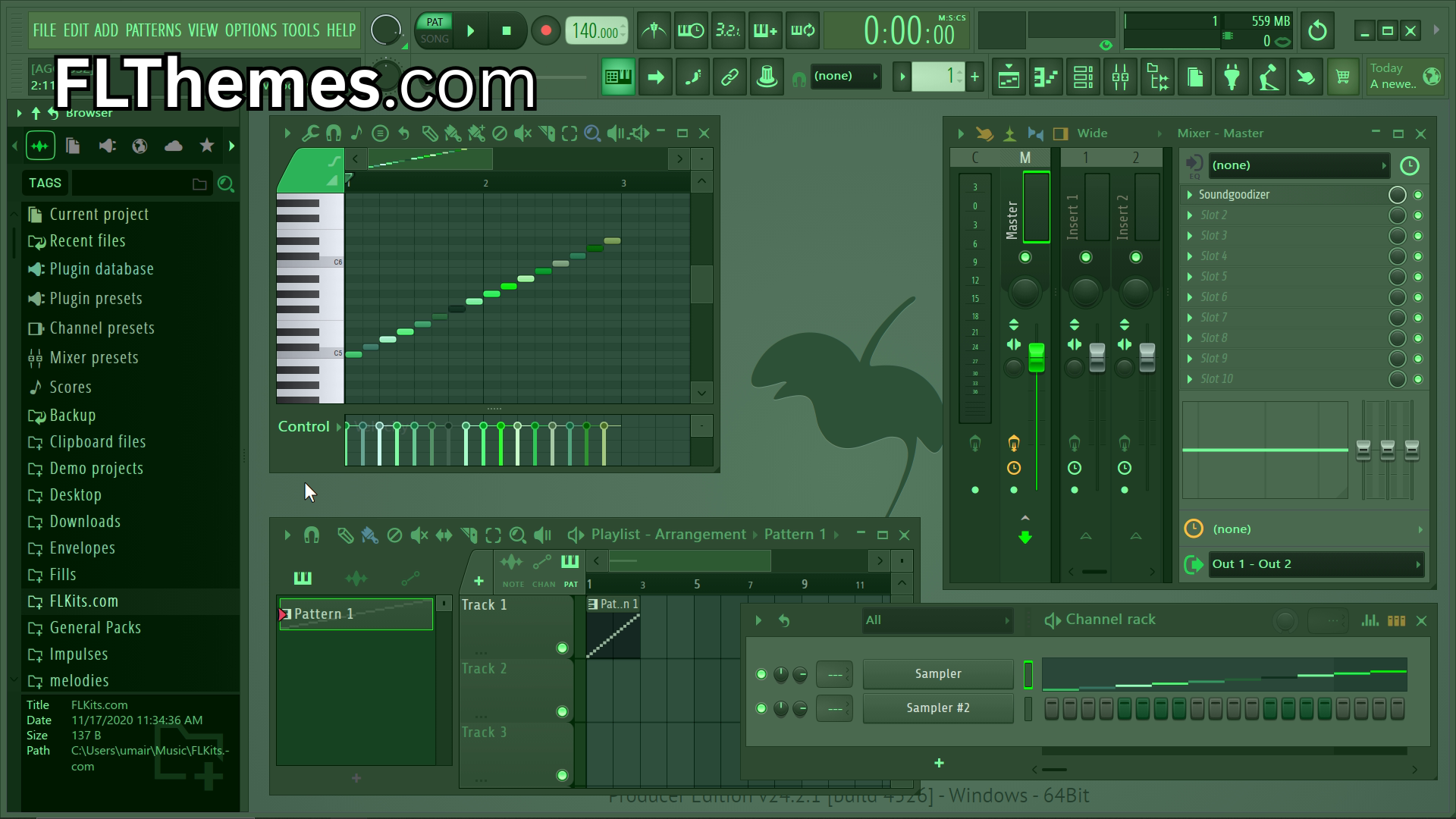The width and height of the screenshot is (1456, 819).
Task: Open Plugin database in browser
Action: [130, 269]
